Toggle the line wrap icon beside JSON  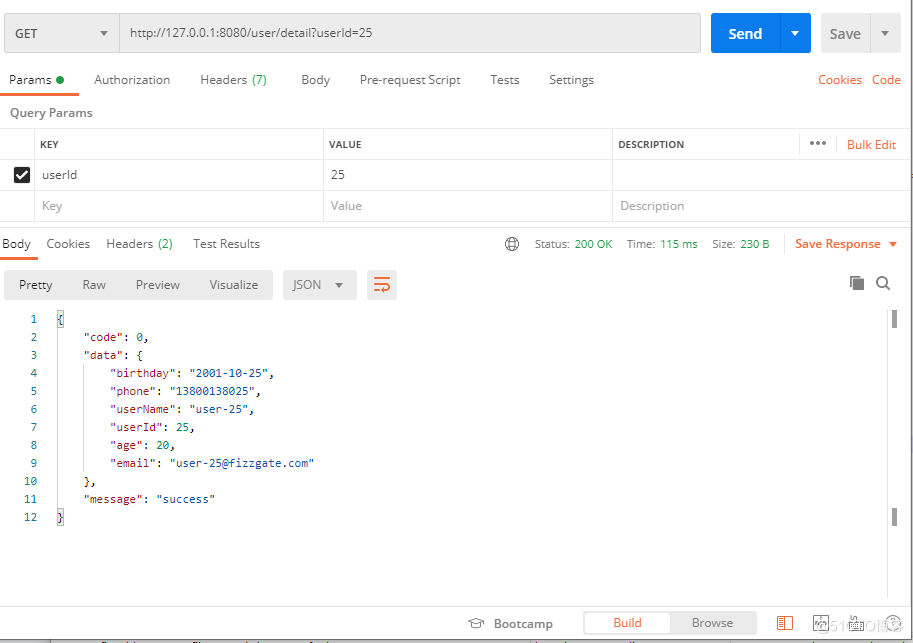[381, 284]
